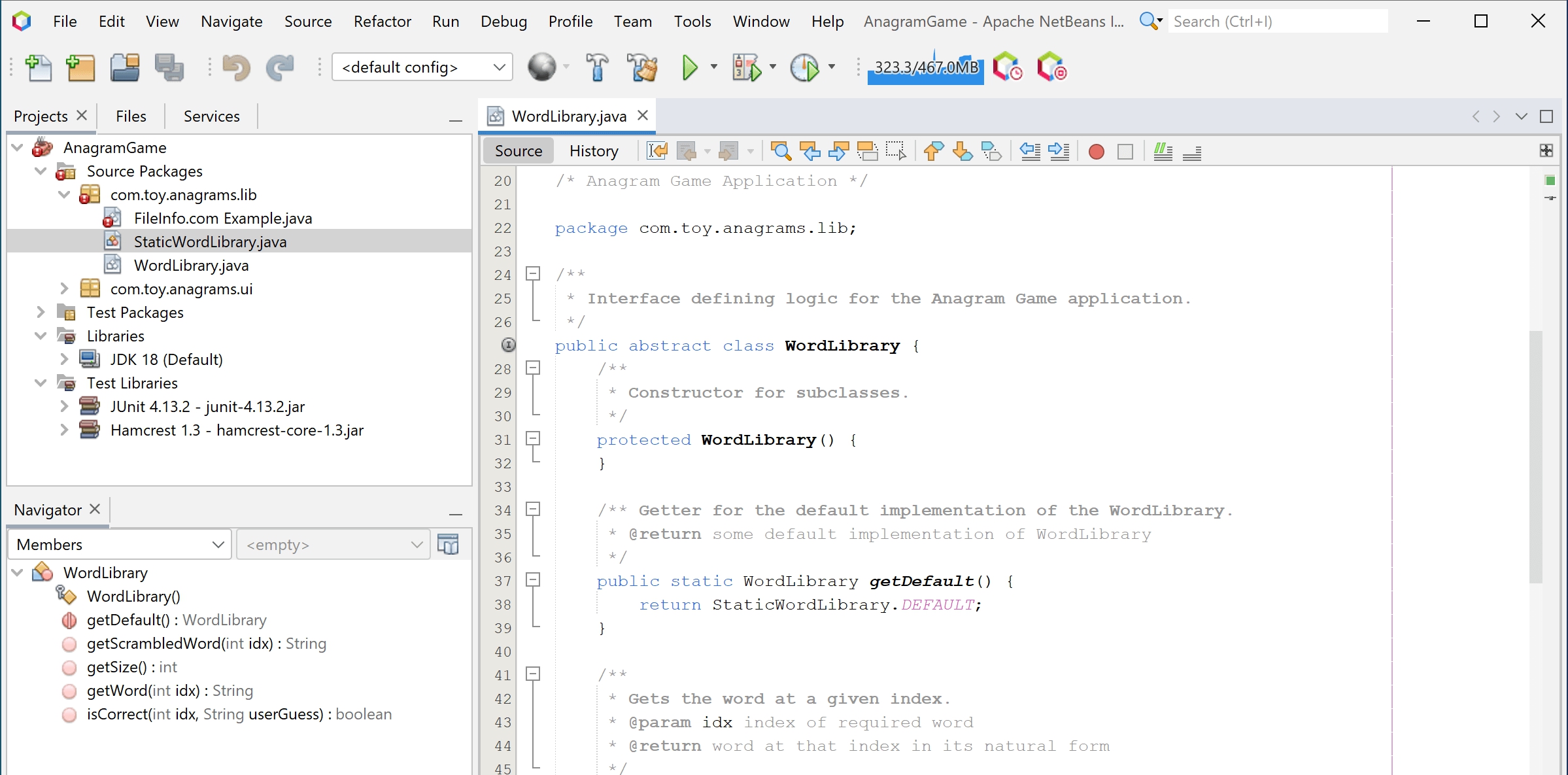Click the Search (Ctrl+I) input field
This screenshot has width=1568, height=775.
(x=1276, y=22)
